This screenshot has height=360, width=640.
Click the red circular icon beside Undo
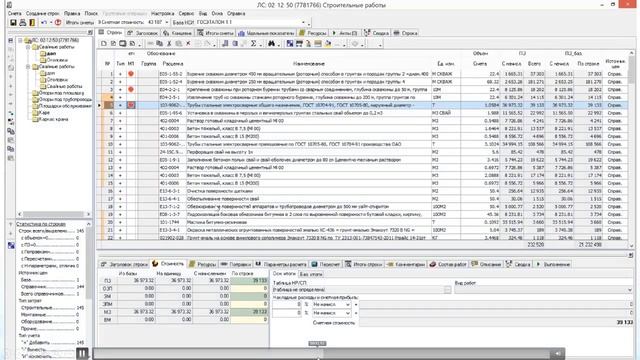(58, 22)
